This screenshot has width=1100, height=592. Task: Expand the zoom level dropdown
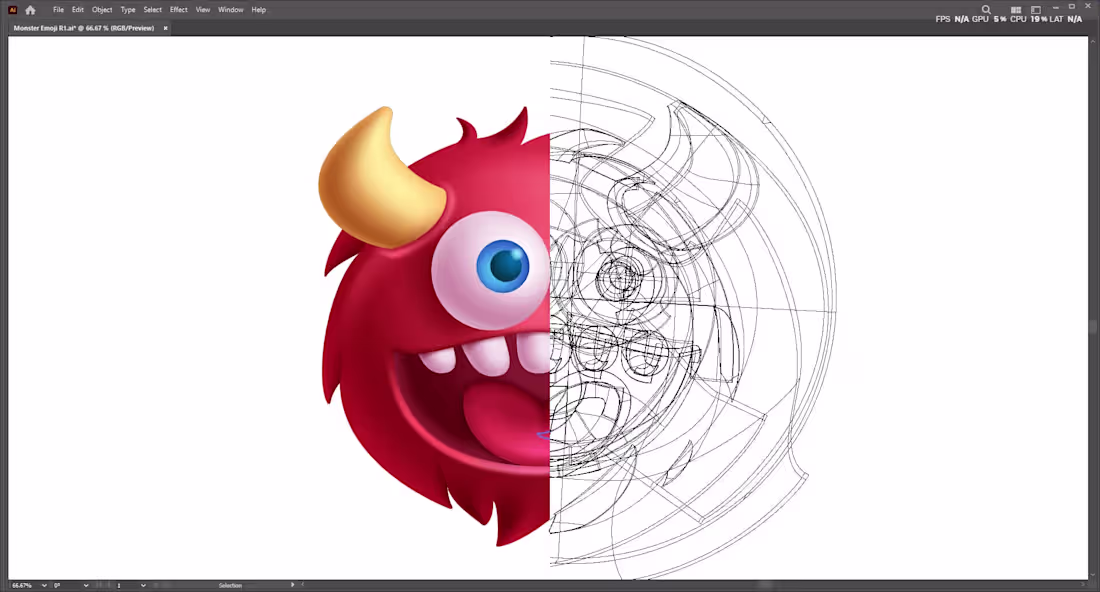pyautogui.click(x=43, y=585)
